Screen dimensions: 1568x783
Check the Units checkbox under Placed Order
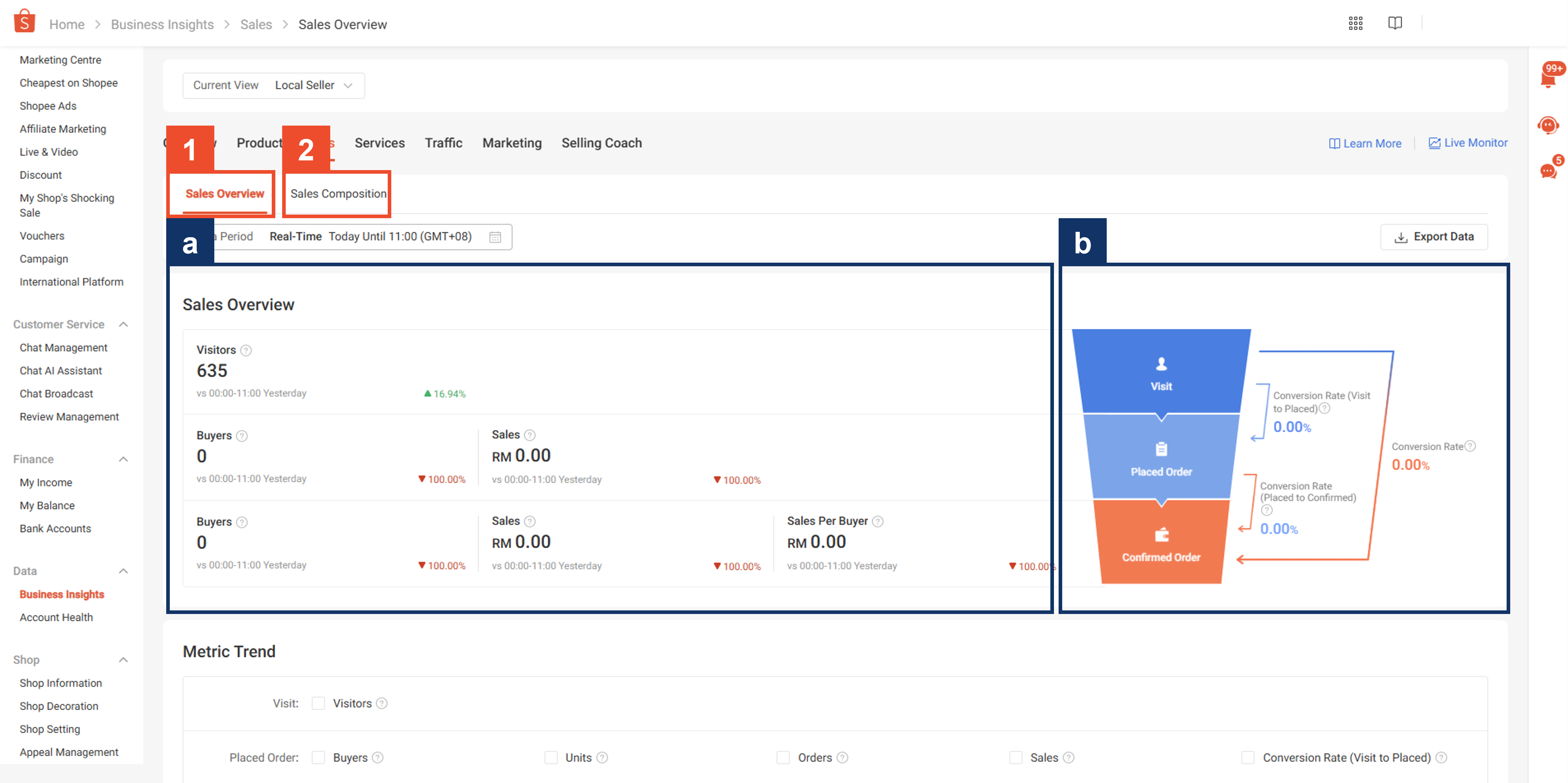[551, 758]
